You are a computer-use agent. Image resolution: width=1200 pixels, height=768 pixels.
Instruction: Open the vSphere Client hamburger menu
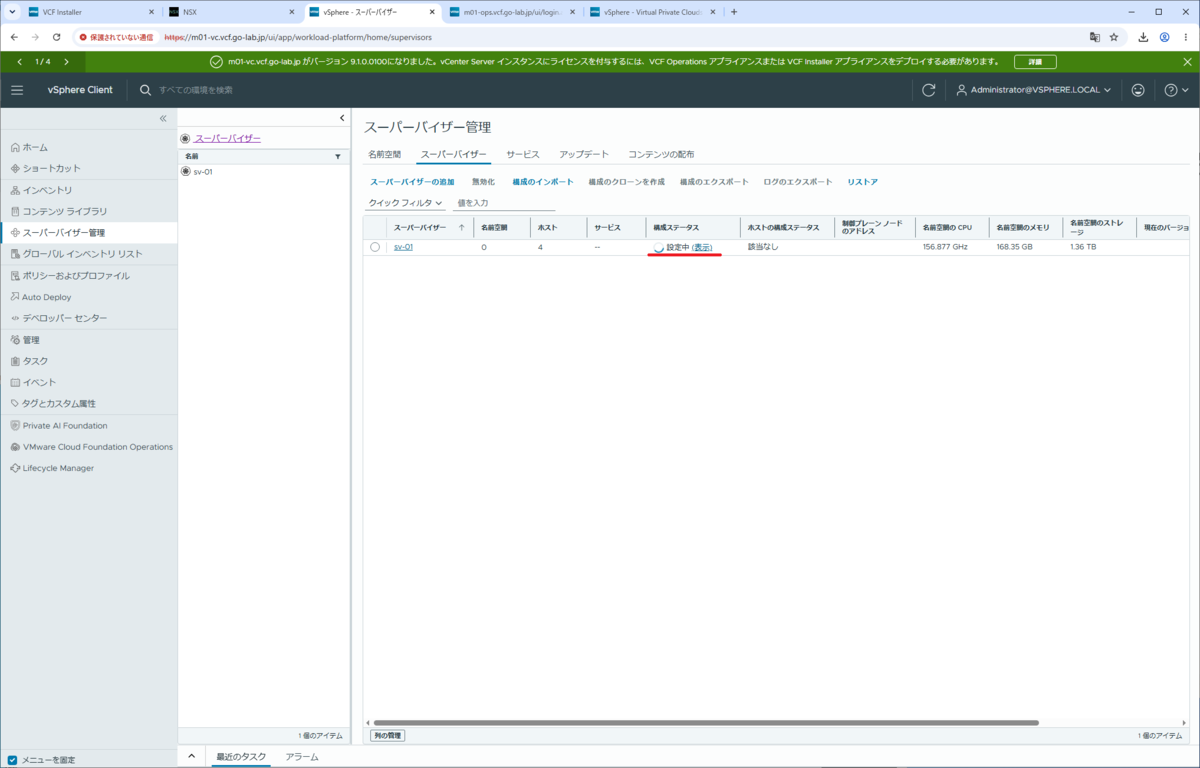pyautogui.click(x=17, y=90)
